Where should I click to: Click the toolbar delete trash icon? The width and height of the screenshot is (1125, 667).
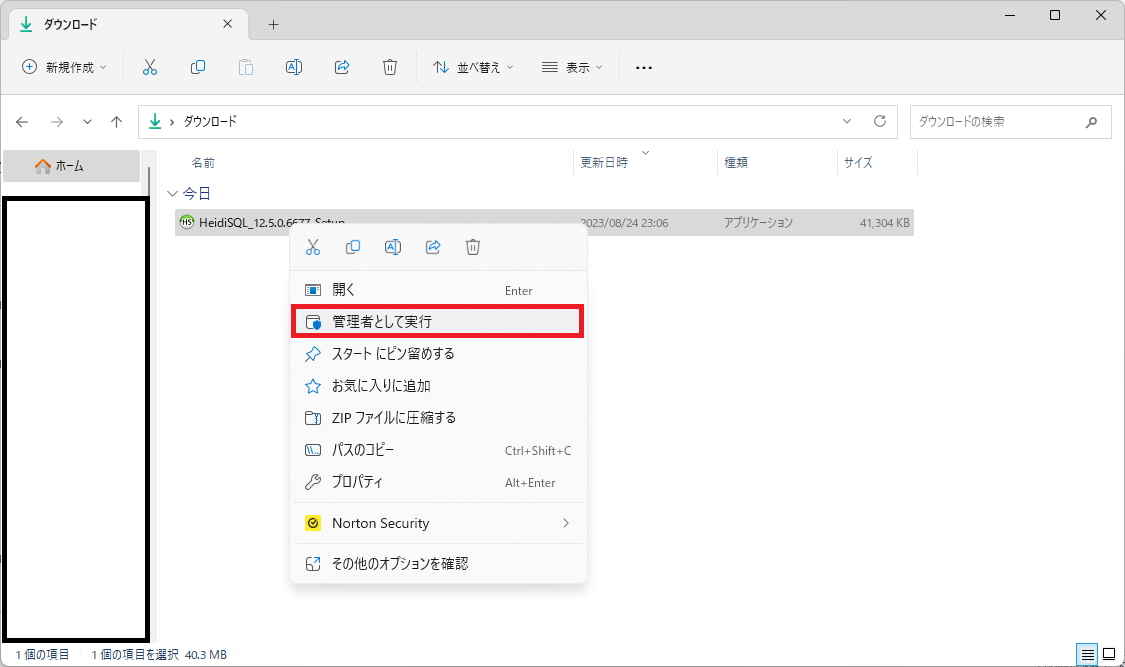390,67
